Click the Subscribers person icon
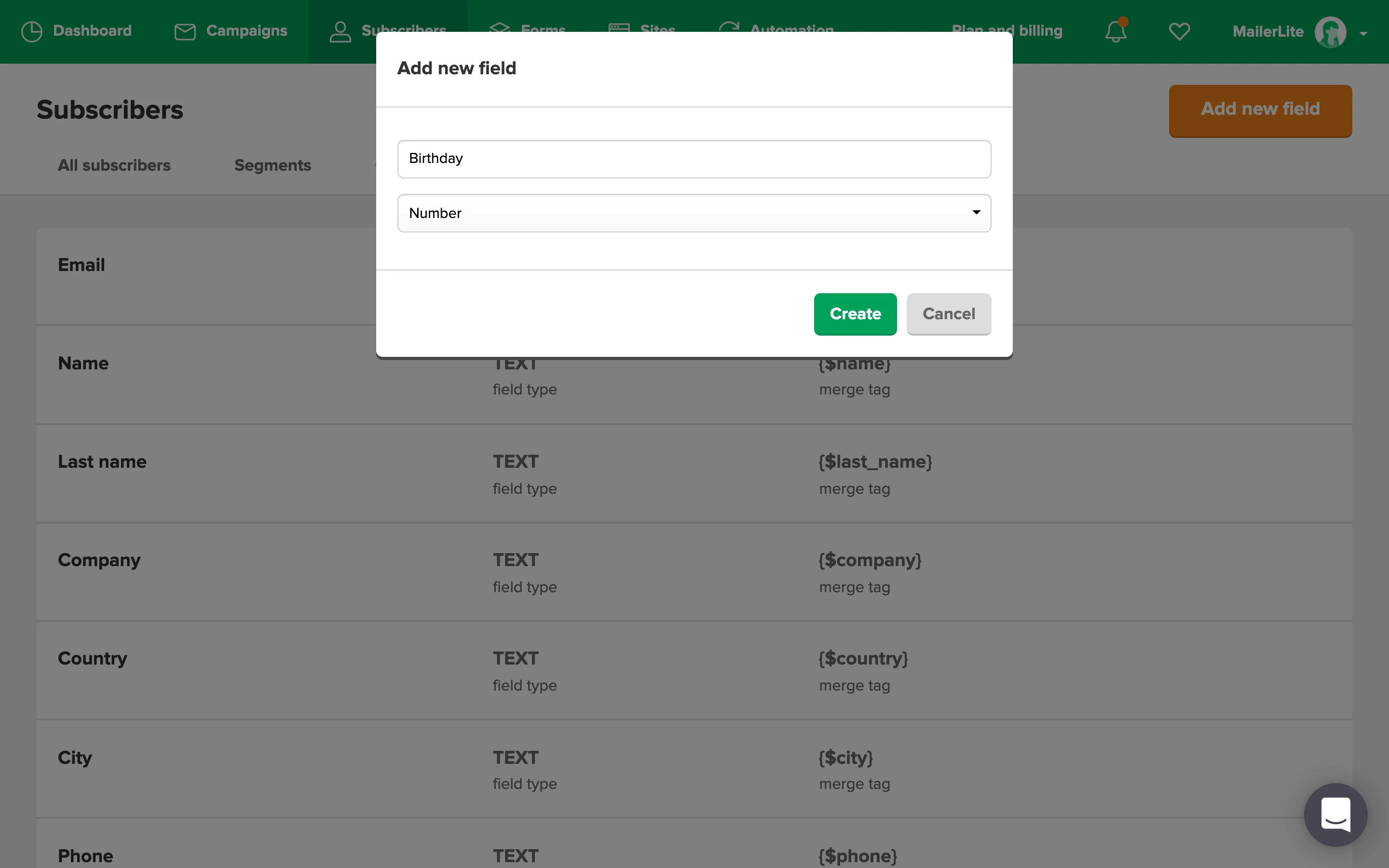Image resolution: width=1389 pixels, height=868 pixels. point(340,31)
